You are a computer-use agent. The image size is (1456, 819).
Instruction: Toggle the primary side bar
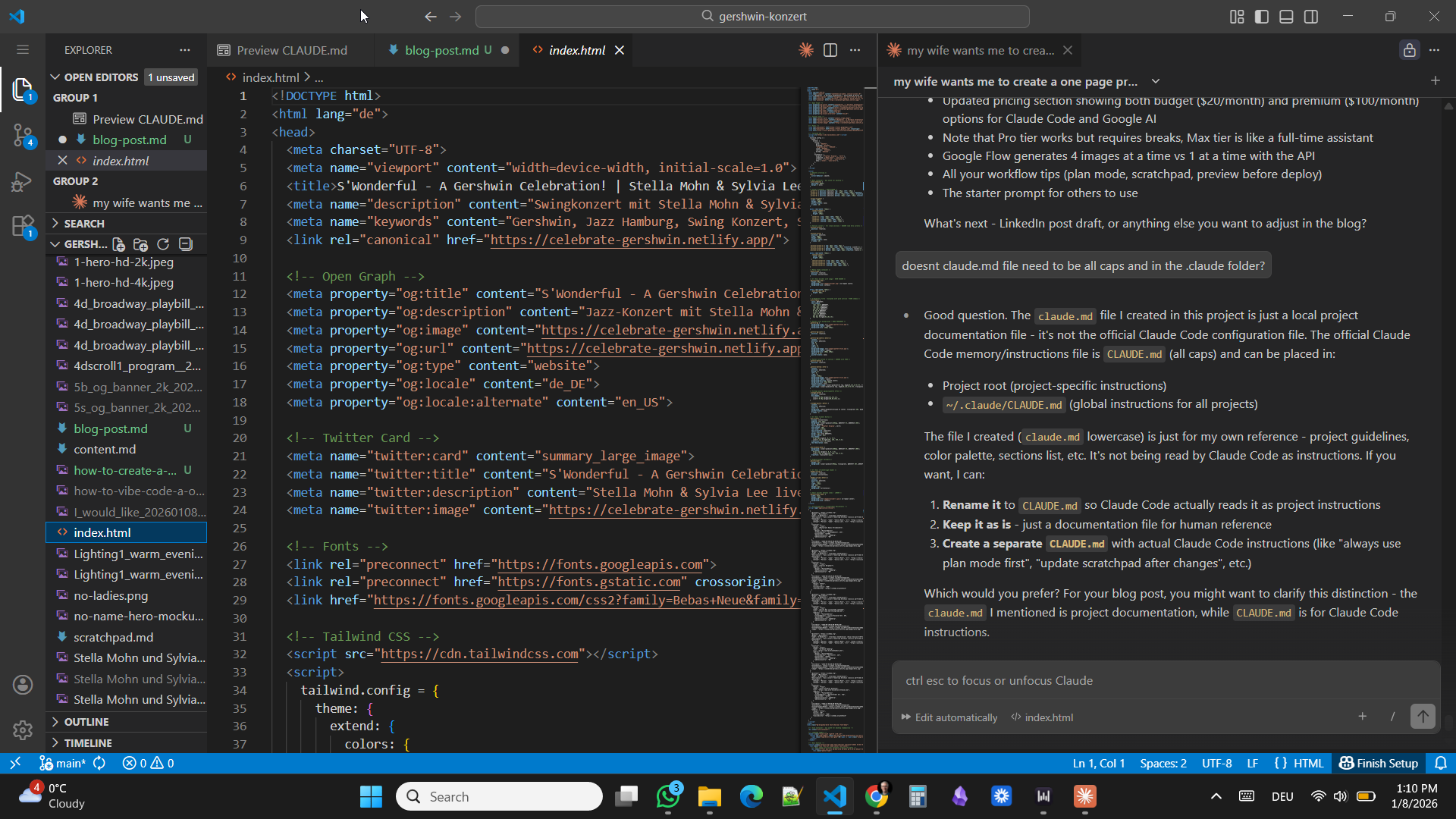tap(1261, 16)
